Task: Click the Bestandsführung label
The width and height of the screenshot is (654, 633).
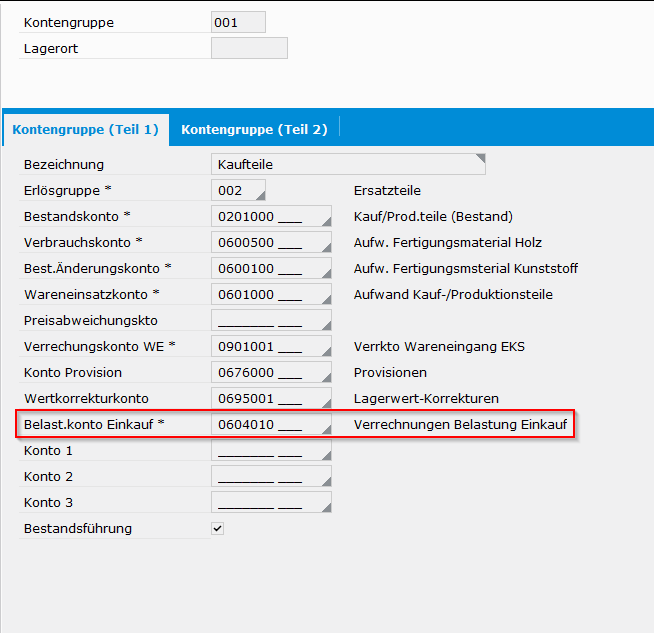Action: click(78, 528)
